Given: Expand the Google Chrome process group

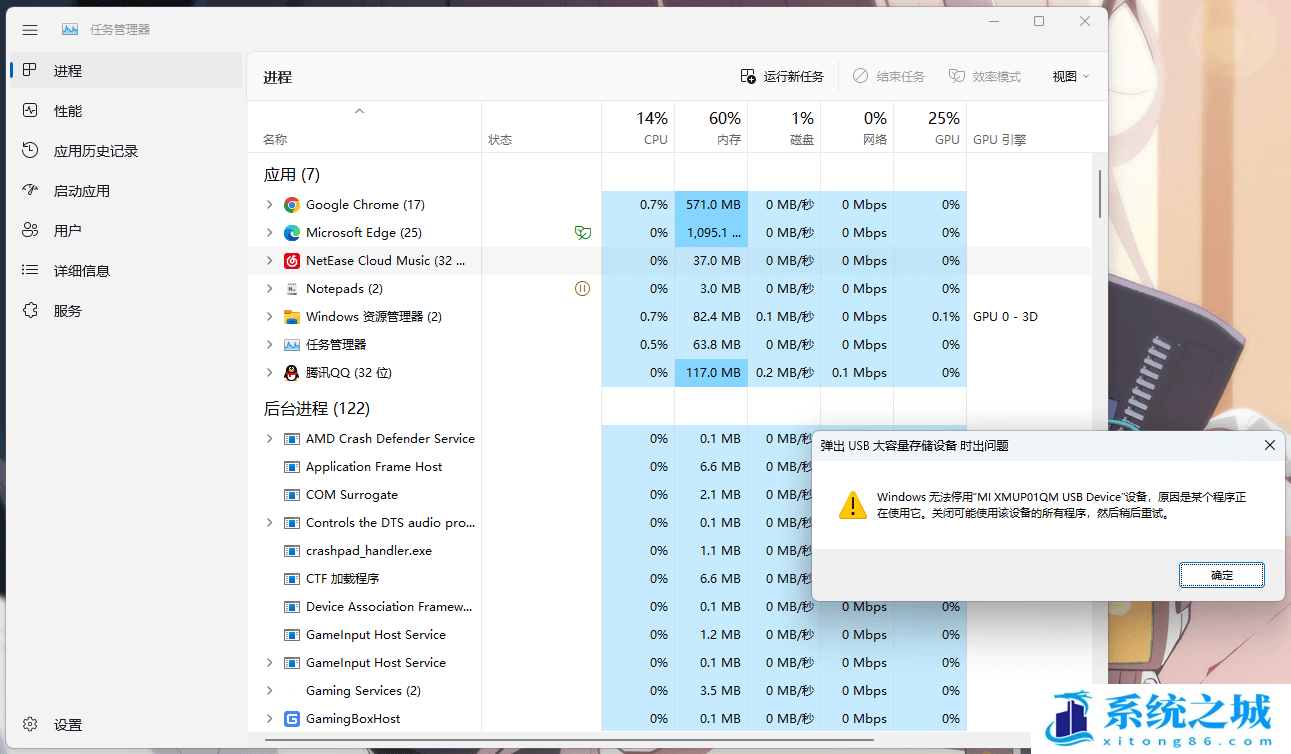Looking at the screenshot, I should tap(269, 205).
